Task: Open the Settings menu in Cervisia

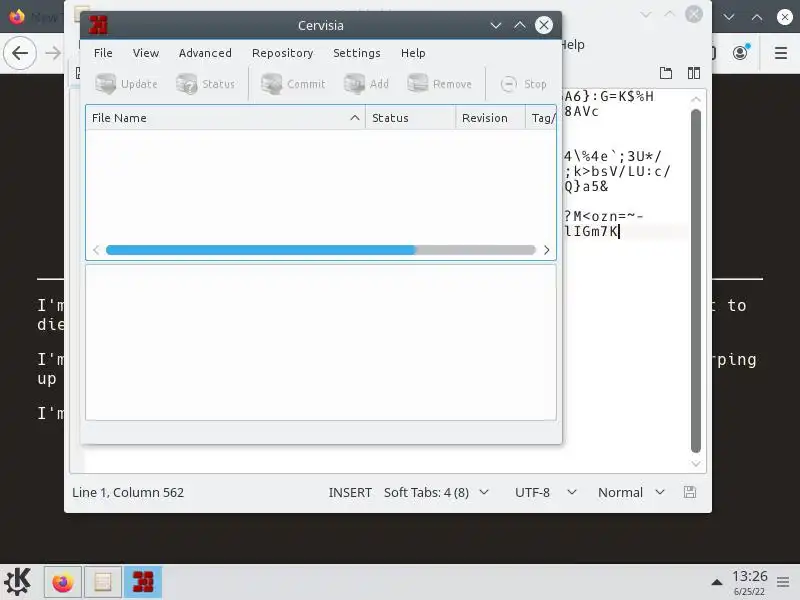Action: [x=357, y=53]
